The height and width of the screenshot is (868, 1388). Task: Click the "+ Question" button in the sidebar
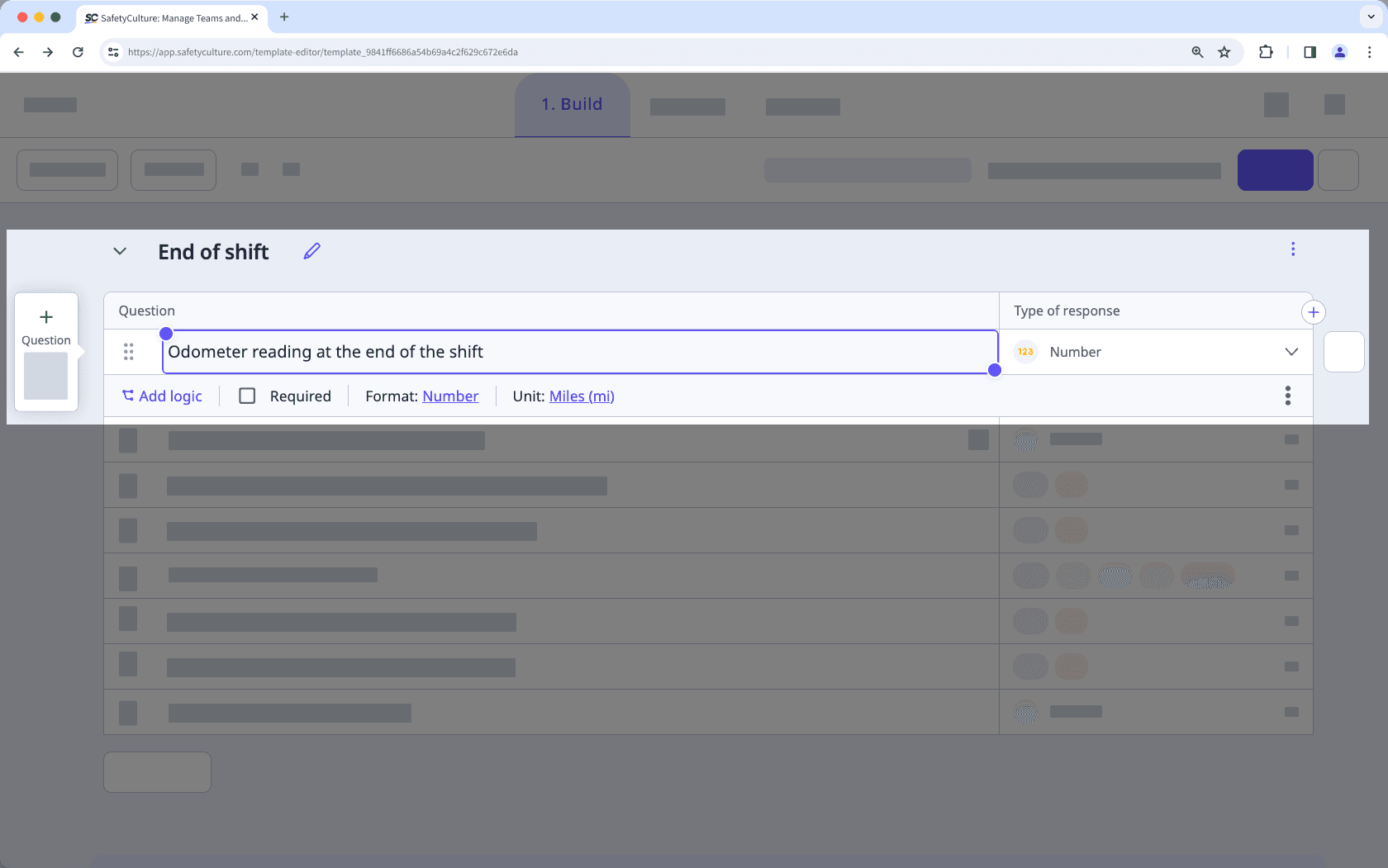pyautogui.click(x=45, y=325)
